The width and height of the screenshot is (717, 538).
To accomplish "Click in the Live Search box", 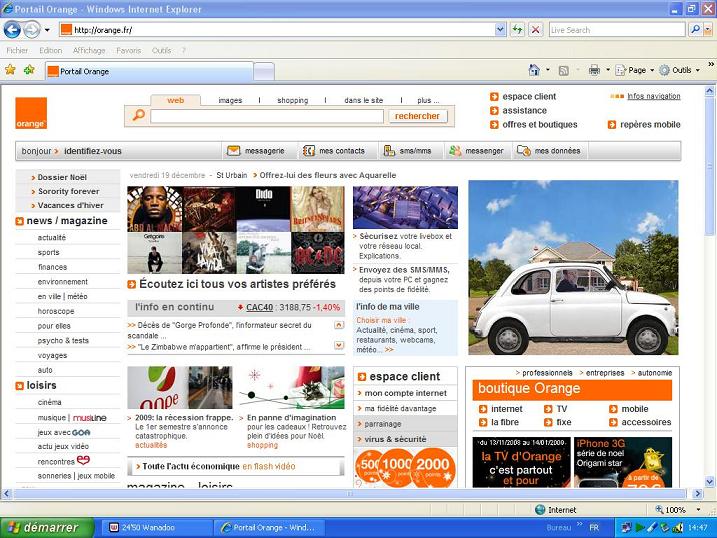I will point(616,30).
